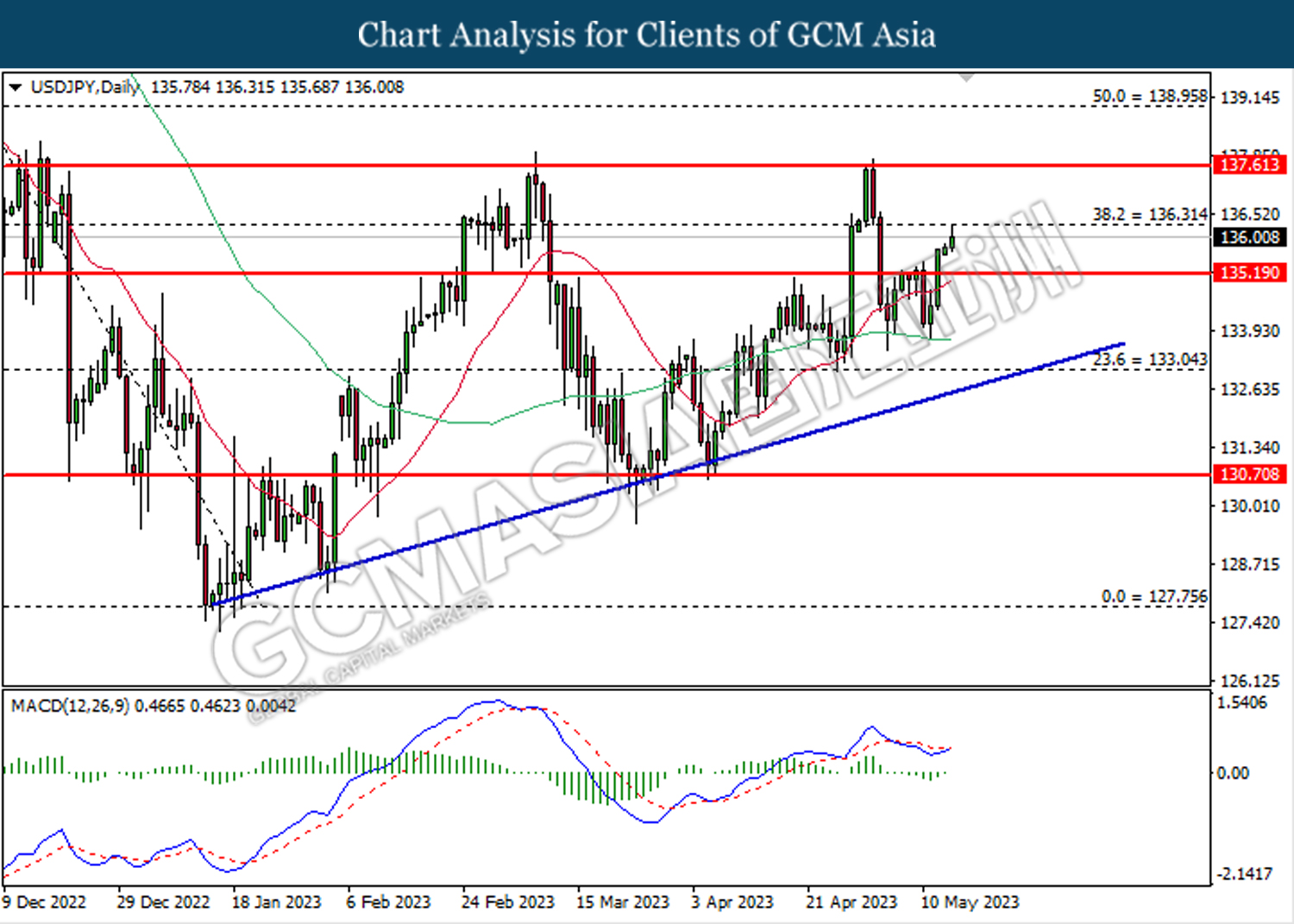The width and height of the screenshot is (1294, 924).
Task: Click the Chart Analysis for Clients title
Action: (647, 35)
